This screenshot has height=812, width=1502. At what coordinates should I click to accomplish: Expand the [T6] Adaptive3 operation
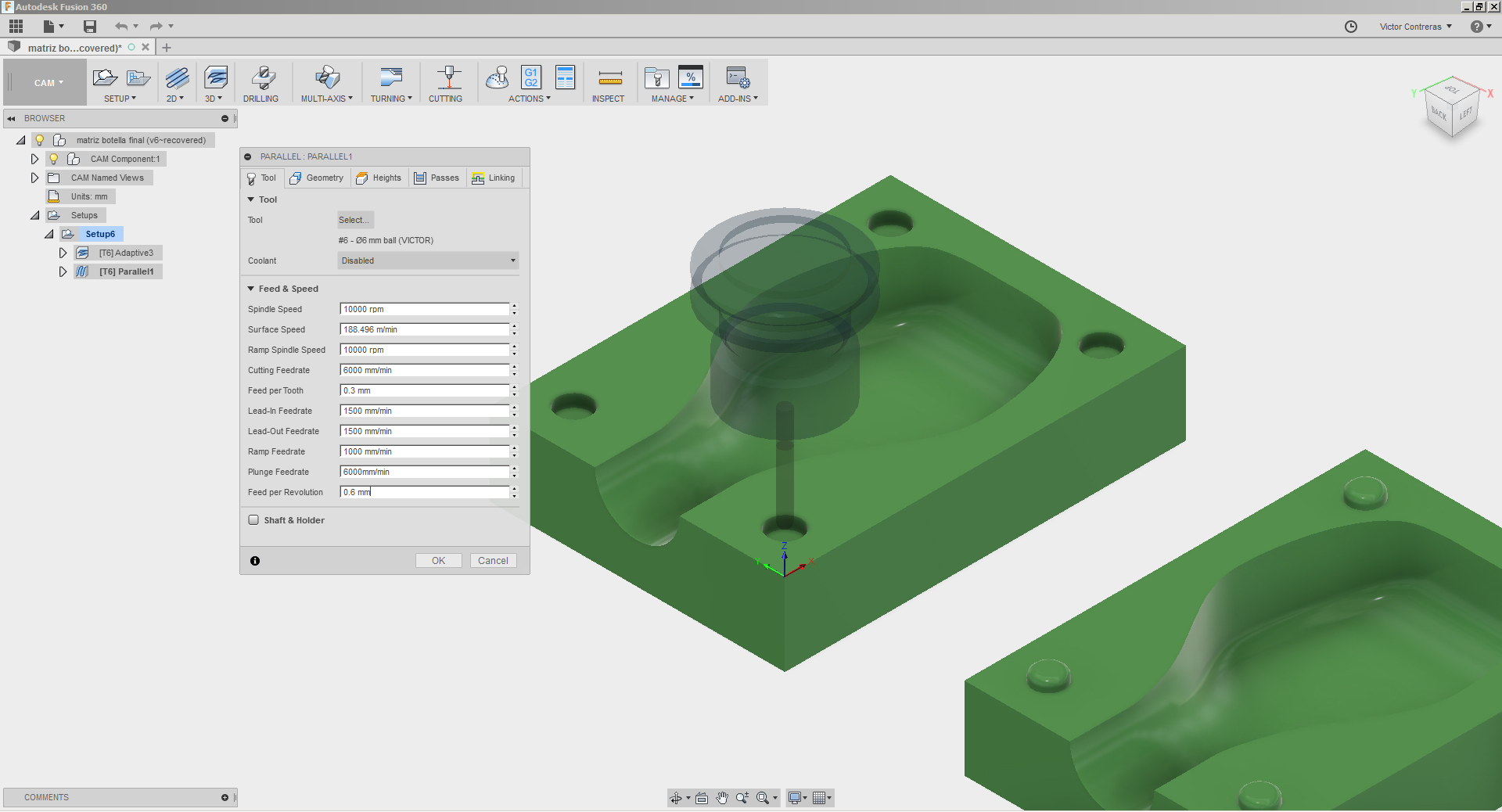pyautogui.click(x=63, y=253)
